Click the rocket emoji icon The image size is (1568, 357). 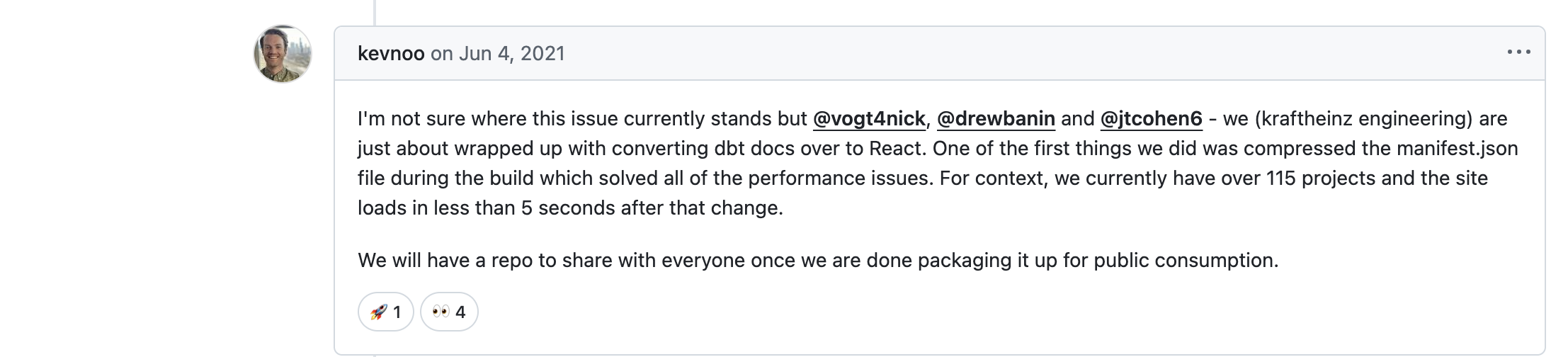tap(378, 312)
